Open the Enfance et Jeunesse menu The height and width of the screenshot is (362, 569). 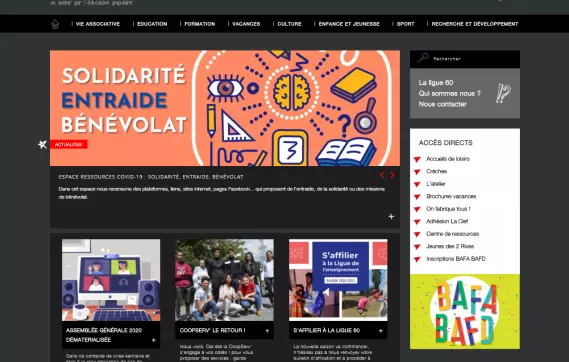click(x=349, y=24)
